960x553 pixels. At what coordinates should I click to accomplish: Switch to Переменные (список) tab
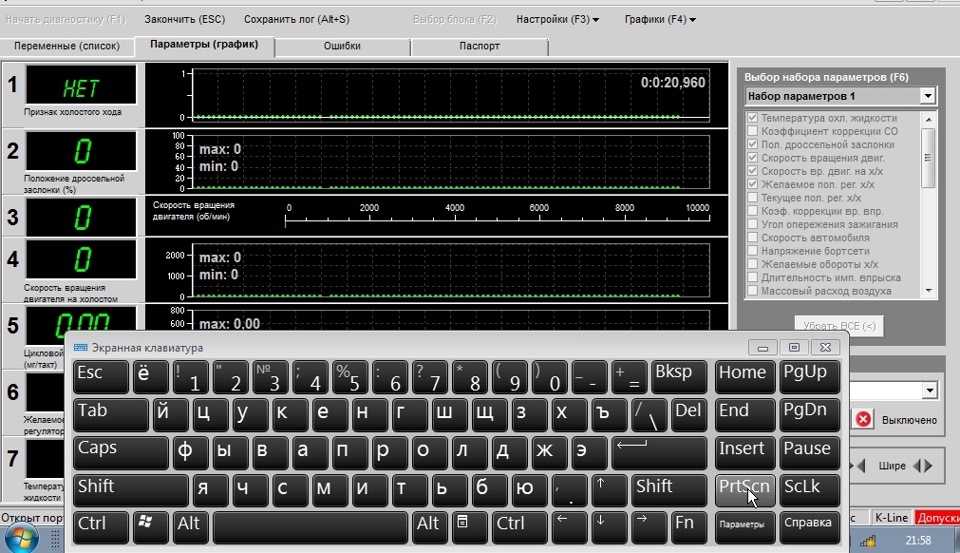(x=67, y=46)
